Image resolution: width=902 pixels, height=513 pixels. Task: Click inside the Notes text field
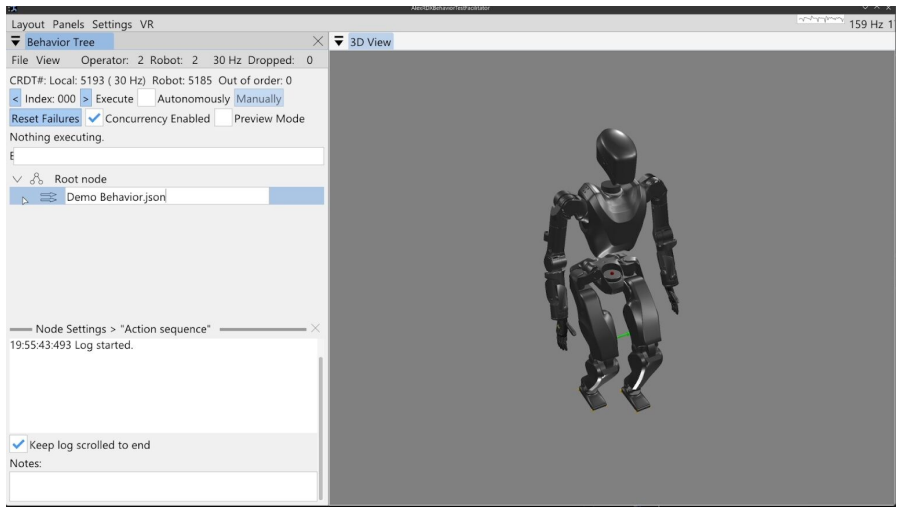[x=163, y=487]
